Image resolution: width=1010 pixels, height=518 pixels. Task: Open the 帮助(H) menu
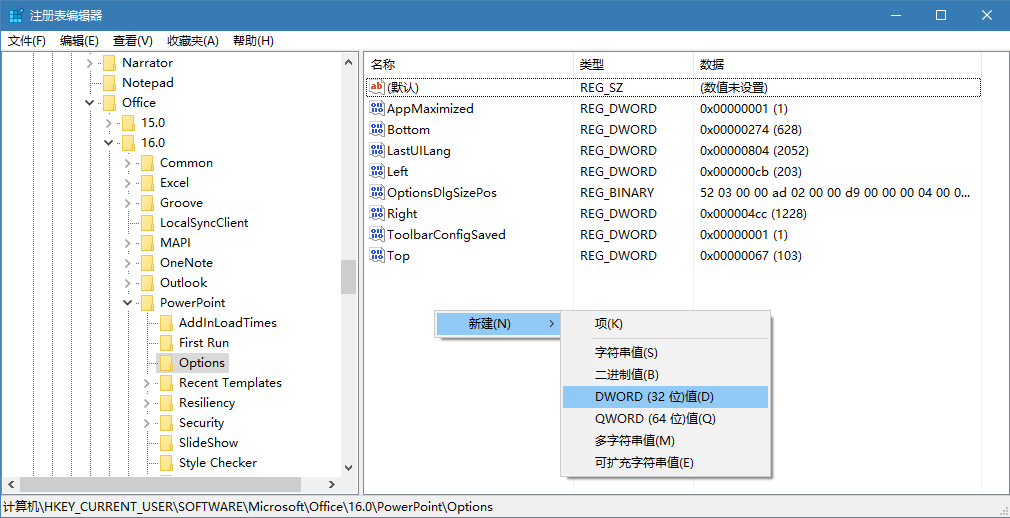[253, 41]
